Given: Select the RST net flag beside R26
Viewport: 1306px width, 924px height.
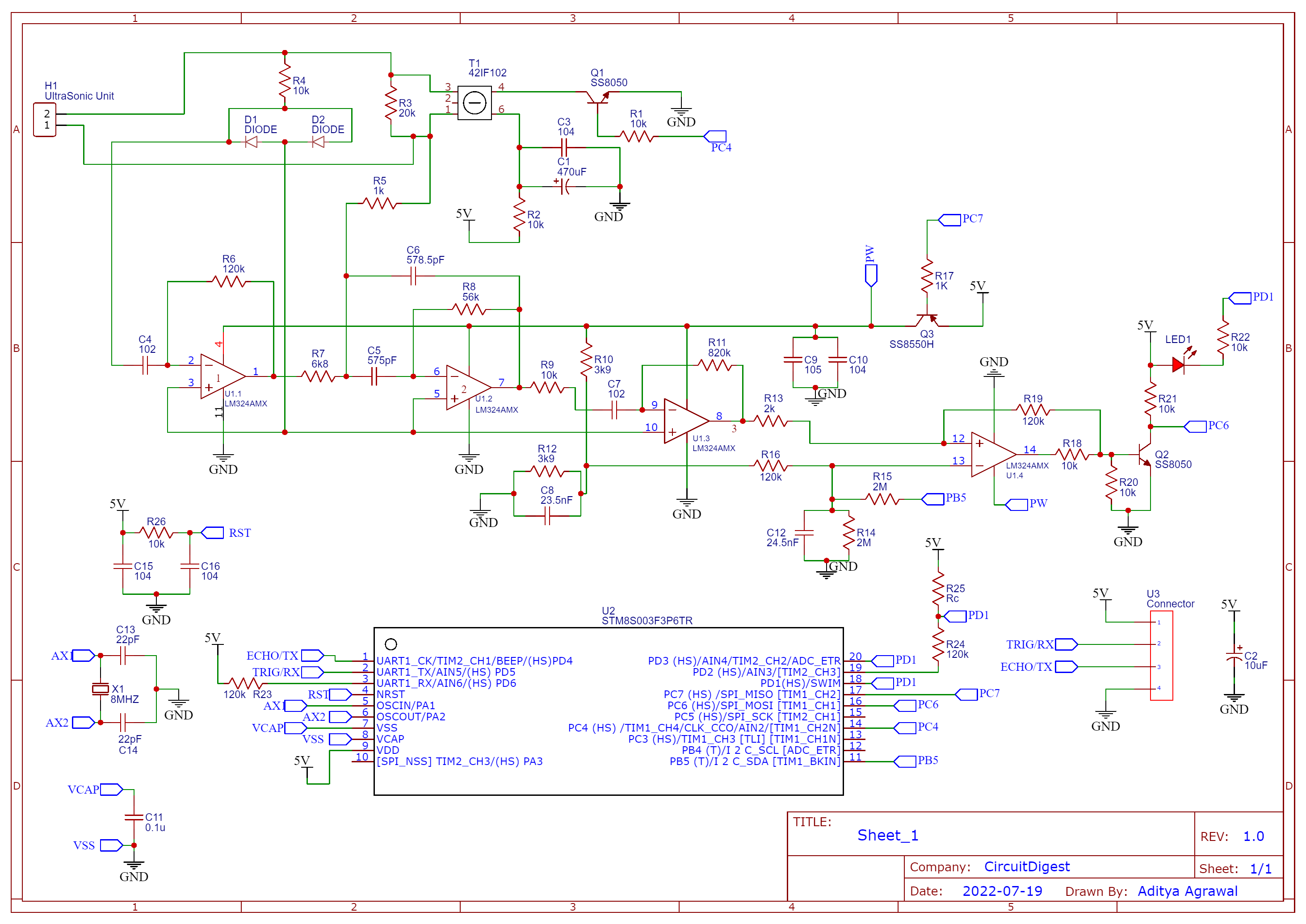Looking at the screenshot, I should coord(212,533).
